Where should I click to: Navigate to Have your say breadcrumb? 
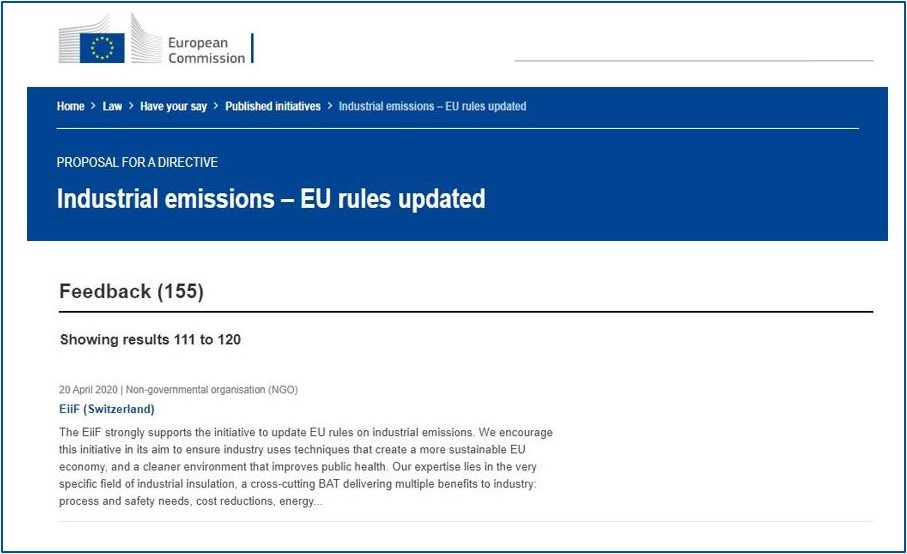point(174,106)
